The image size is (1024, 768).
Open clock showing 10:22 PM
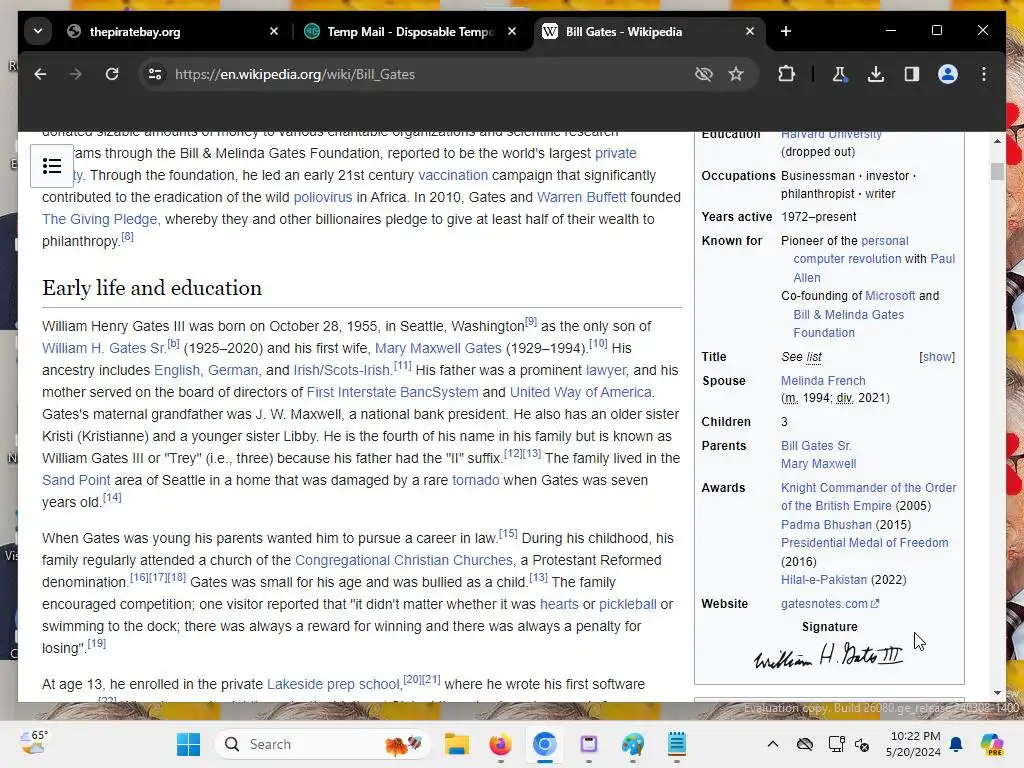pos(914,744)
